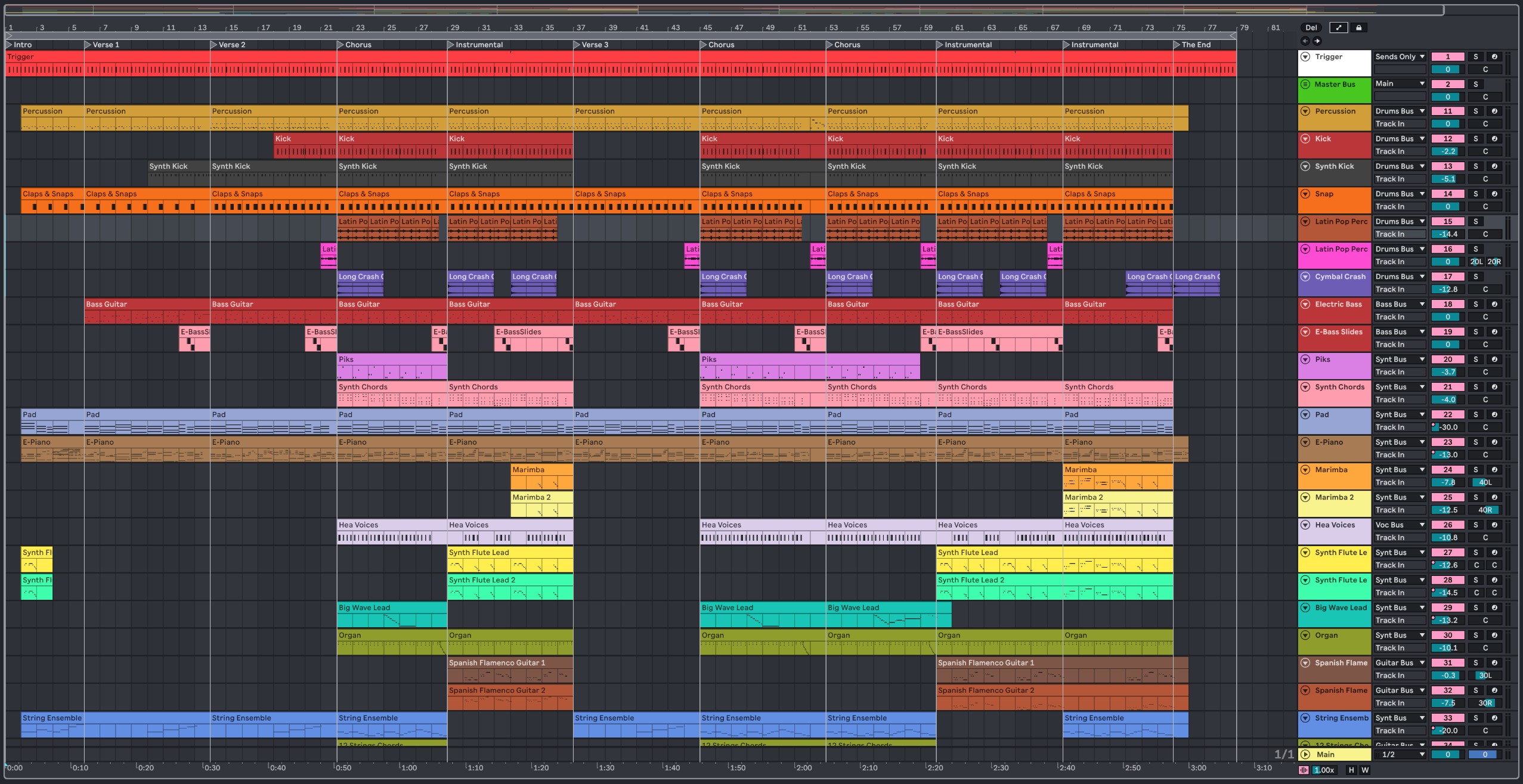Click the previous locator left-arrow icon
Image resolution: width=1523 pixels, height=784 pixels.
click(x=1305, y=41)
